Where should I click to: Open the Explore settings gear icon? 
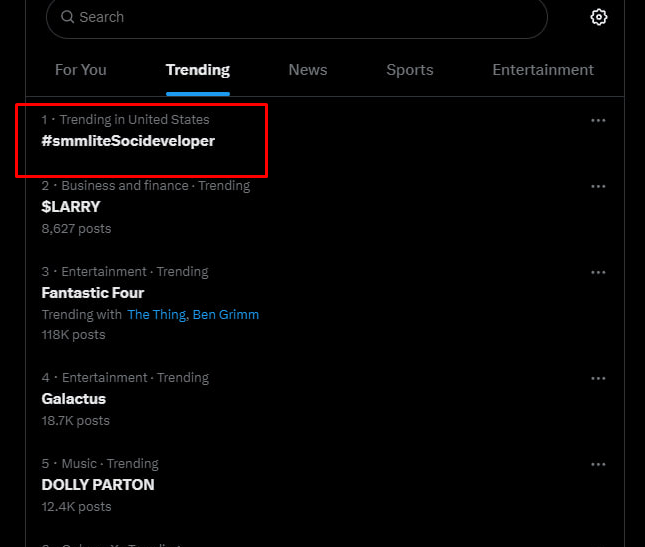pyautogui.click(x=599, y=17)
